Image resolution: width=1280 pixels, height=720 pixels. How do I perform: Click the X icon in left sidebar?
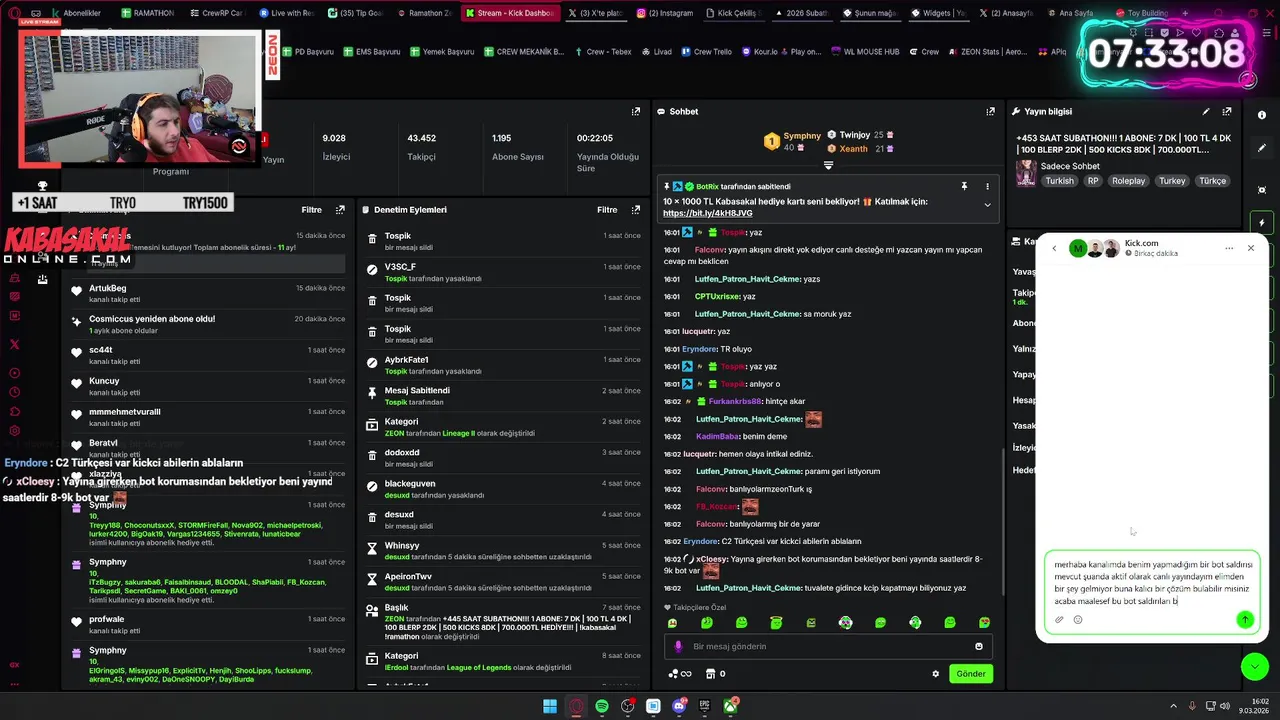pos(14,344)
